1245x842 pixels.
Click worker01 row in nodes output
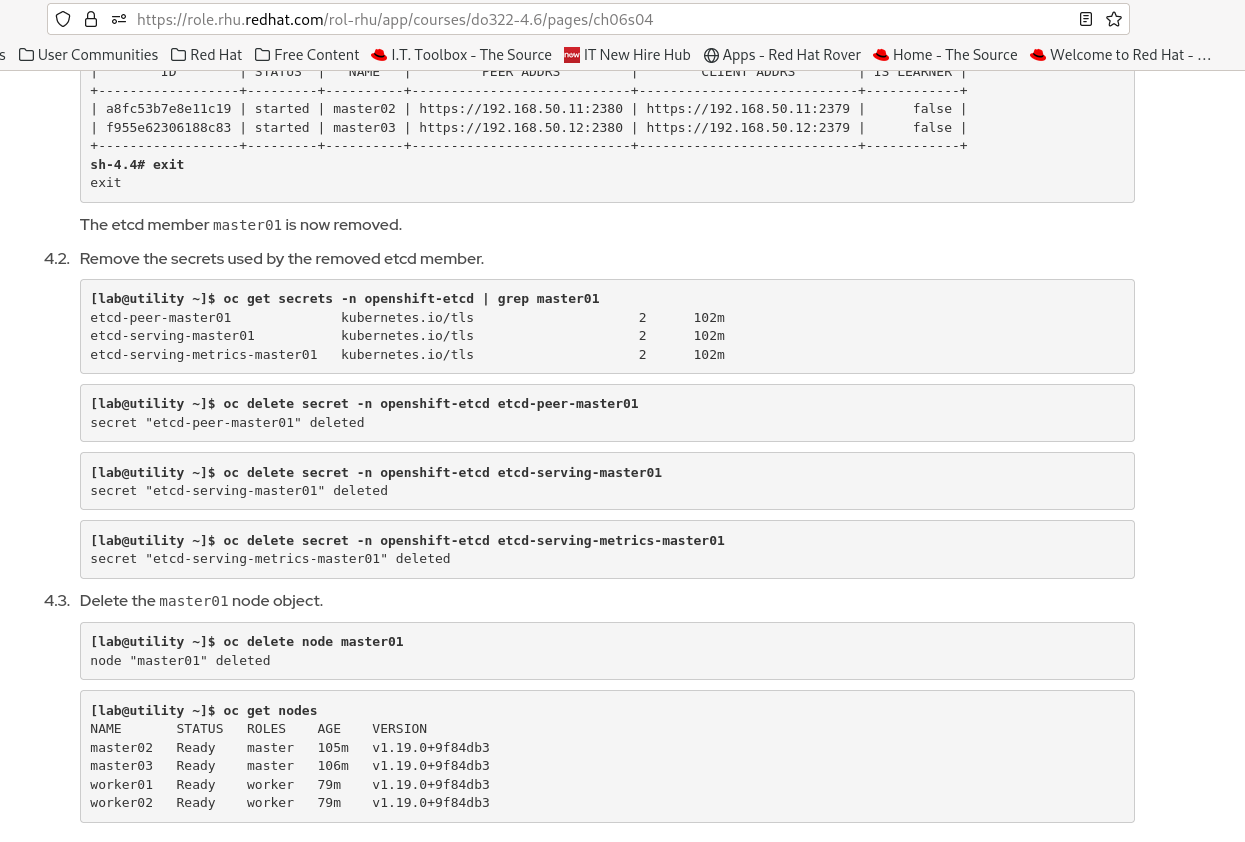[x=290, y=785]
